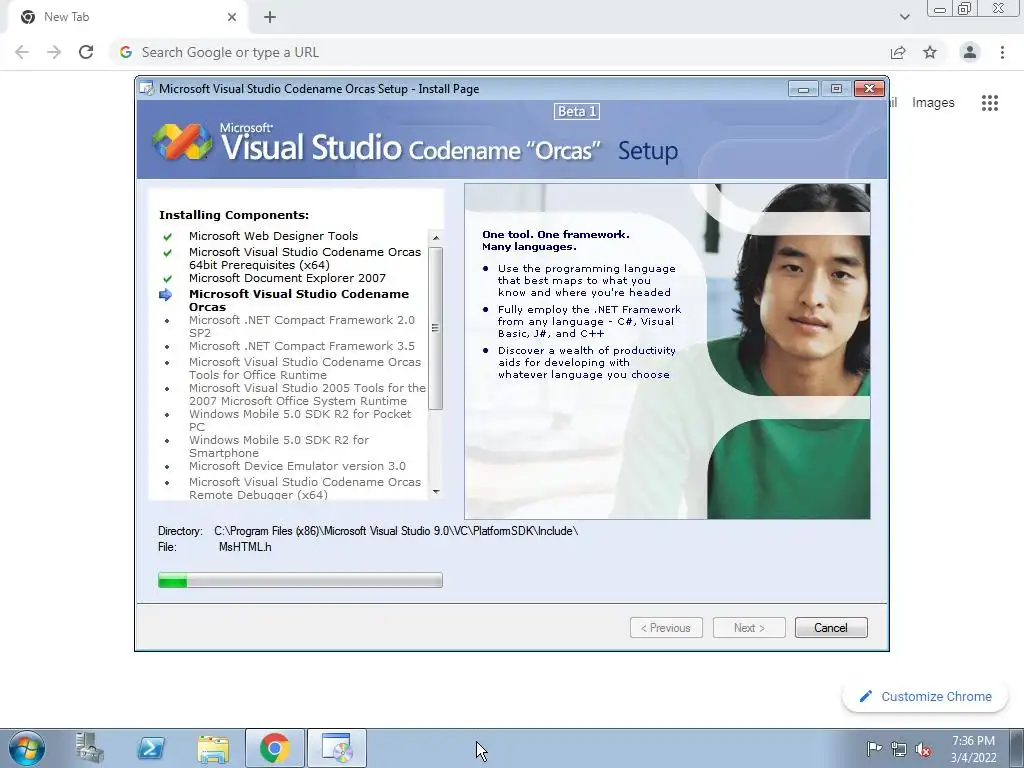Screen dimensions: 1024x768
Task: Click the MsHTML.h file name
Action: (x=245, y=547)
